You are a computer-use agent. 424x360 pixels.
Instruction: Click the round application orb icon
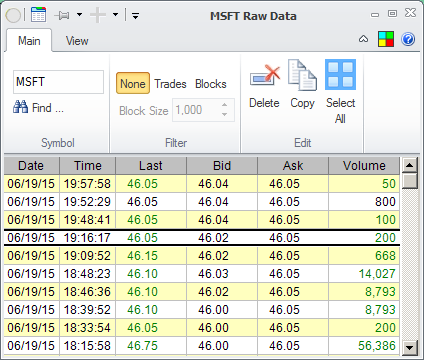[x=13, y=15]
